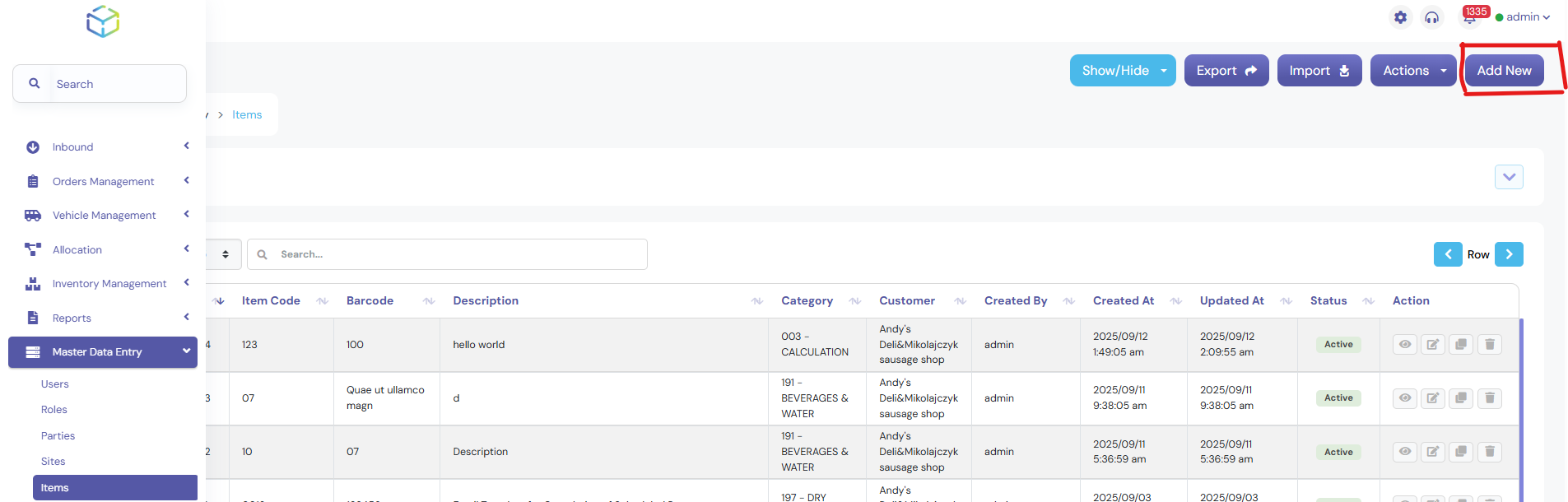Open notifications bell showing 1335
Image resolution: width=1568 pixels, height=502 pixels.
(x=1469, y=17)
